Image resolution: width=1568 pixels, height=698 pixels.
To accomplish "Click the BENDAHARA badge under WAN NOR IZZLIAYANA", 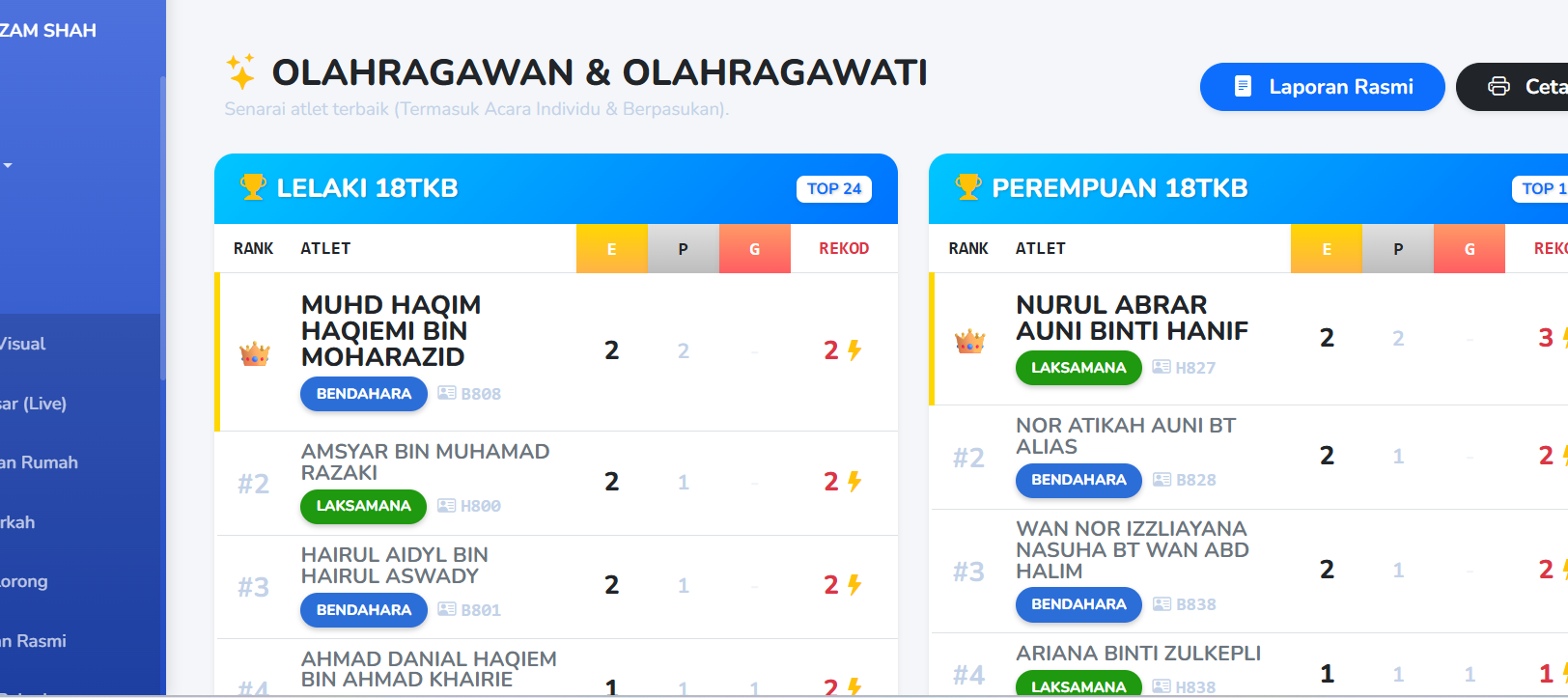I will point(1078,604).
